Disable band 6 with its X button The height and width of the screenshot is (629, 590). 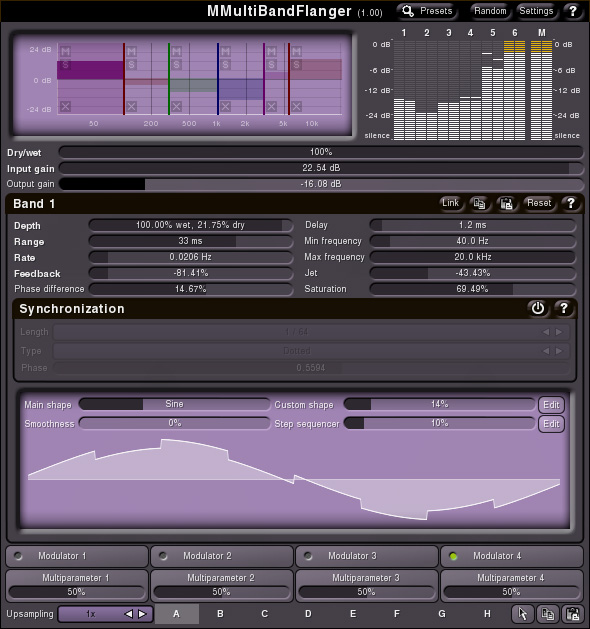[296, 106]
